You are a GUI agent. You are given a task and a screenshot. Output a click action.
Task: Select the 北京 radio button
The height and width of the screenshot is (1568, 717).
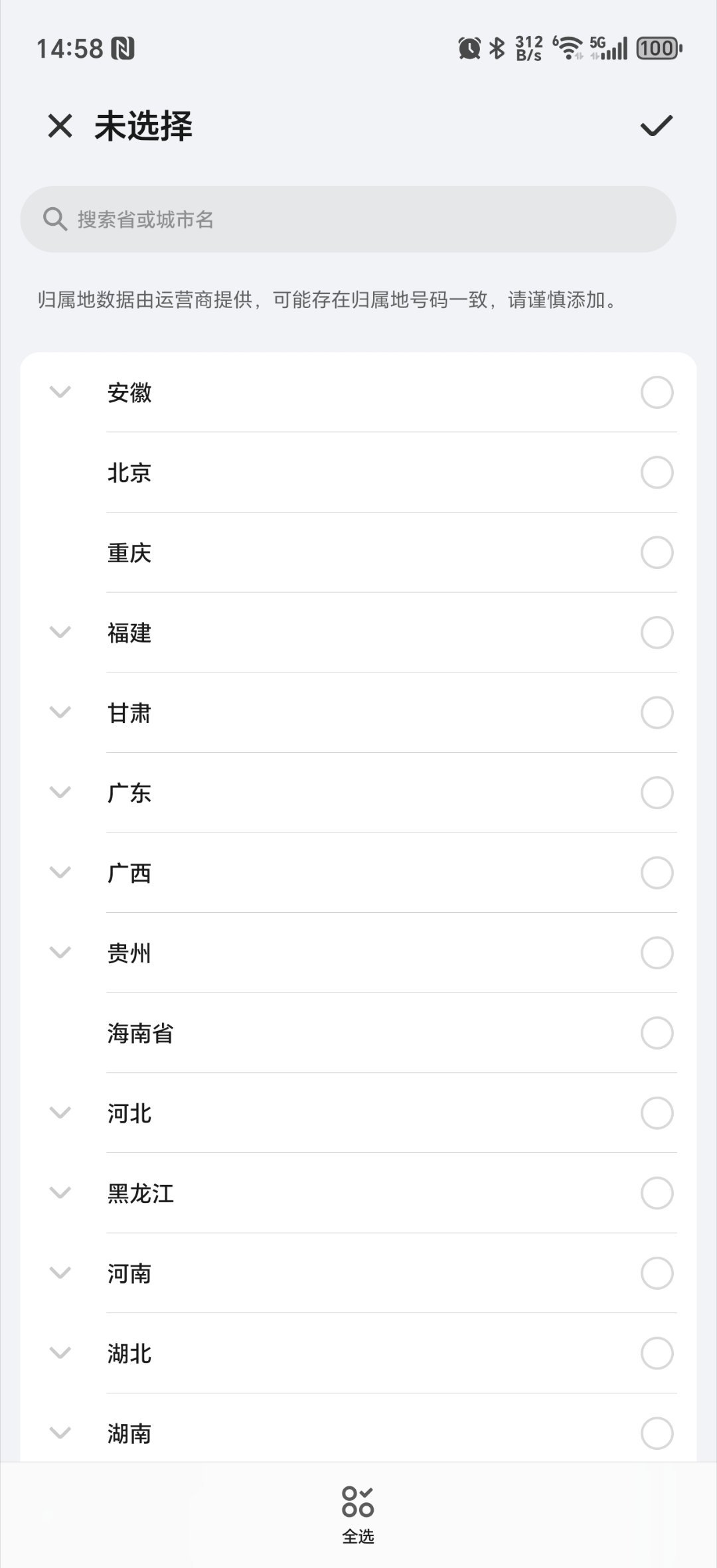(657, 473)
